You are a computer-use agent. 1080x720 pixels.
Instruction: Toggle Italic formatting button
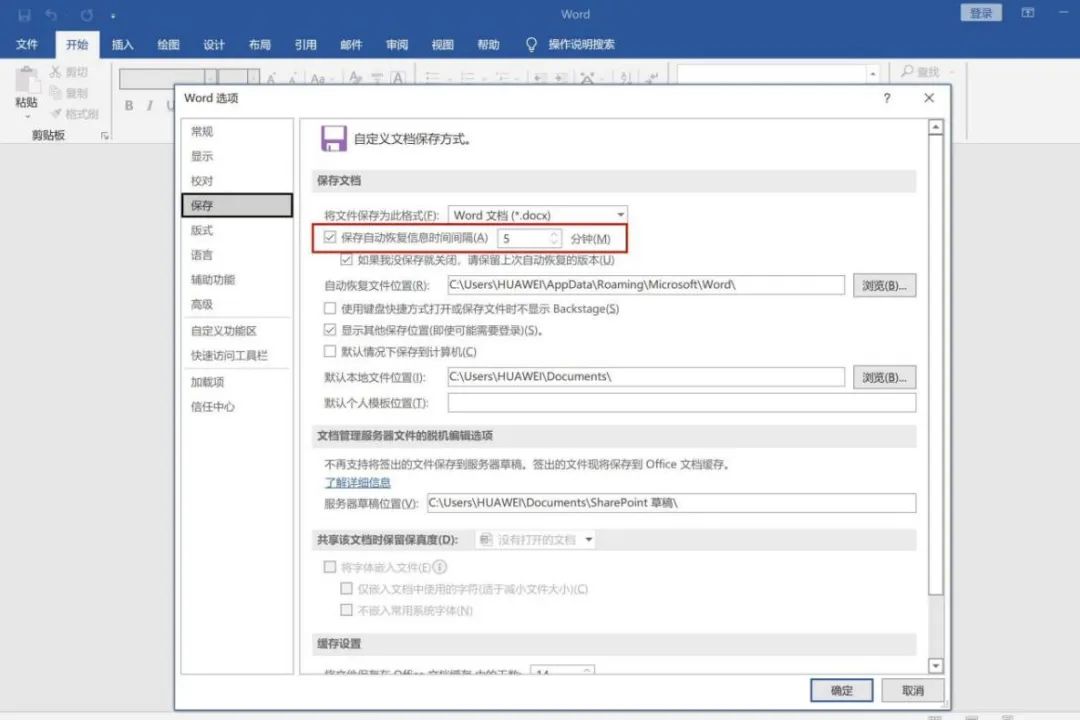pos(149,105)
